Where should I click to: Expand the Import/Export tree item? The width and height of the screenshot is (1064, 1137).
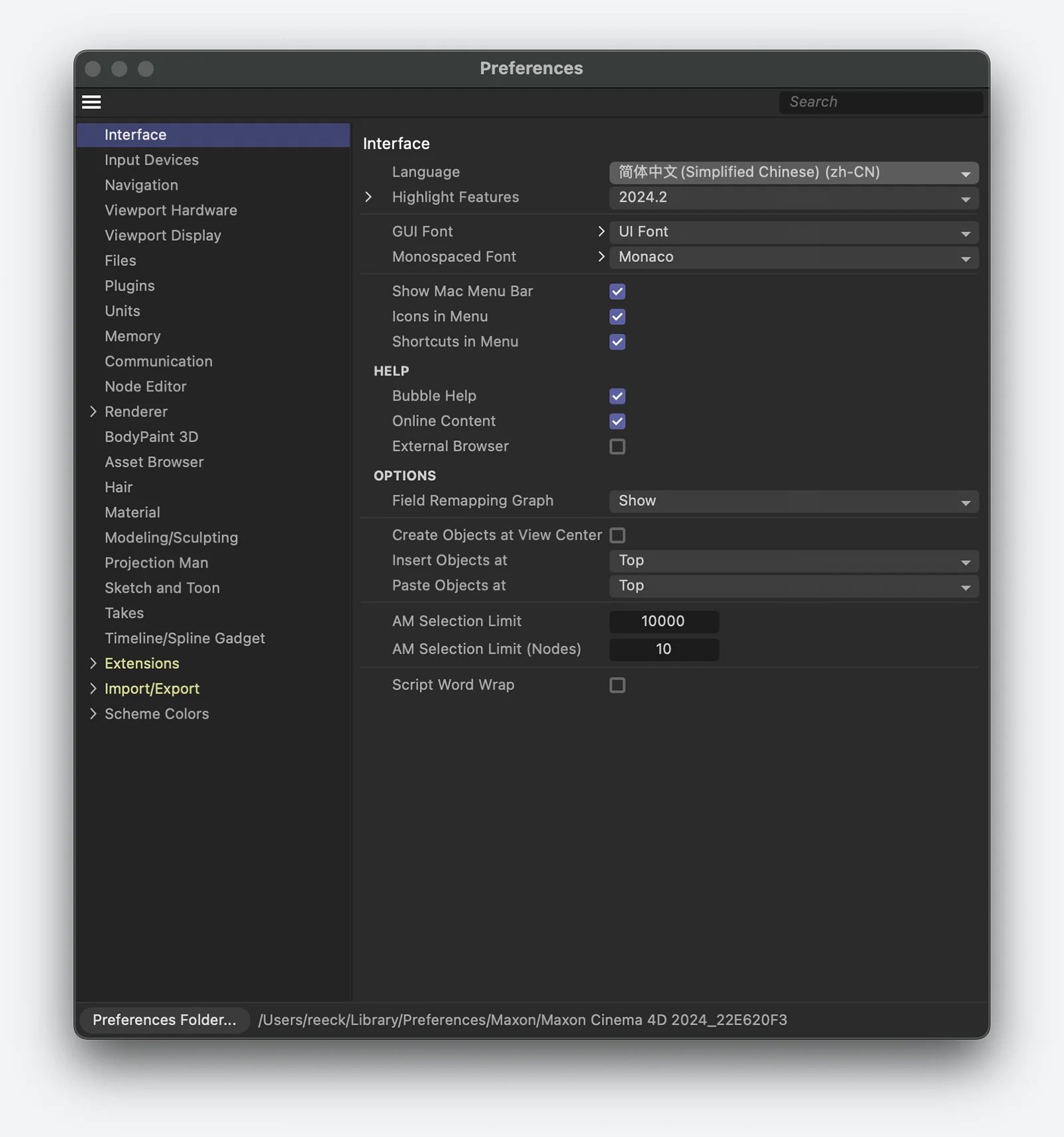pyautogui.click(x=93, y=689)
